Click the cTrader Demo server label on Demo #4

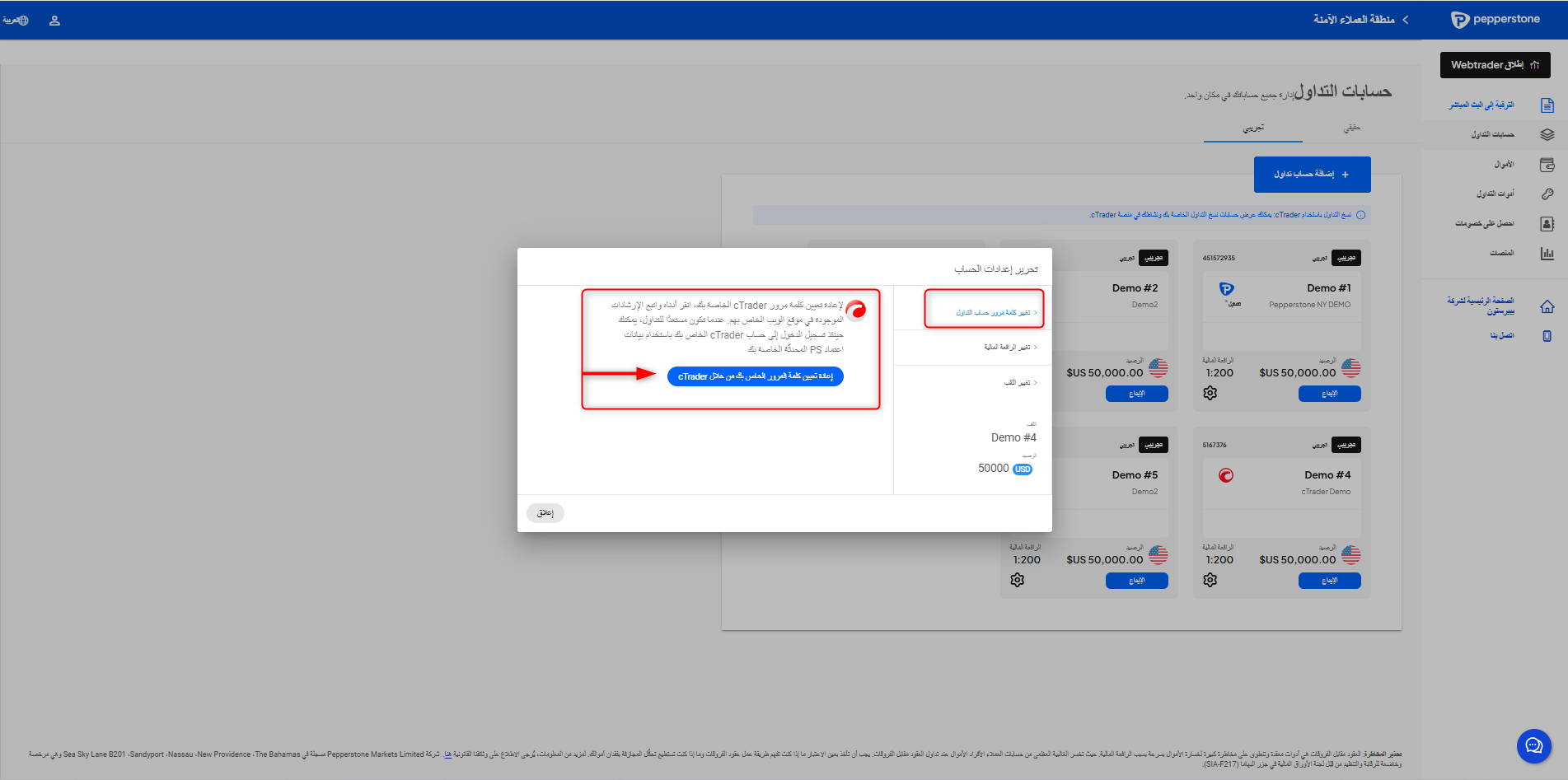(1327, 492)
